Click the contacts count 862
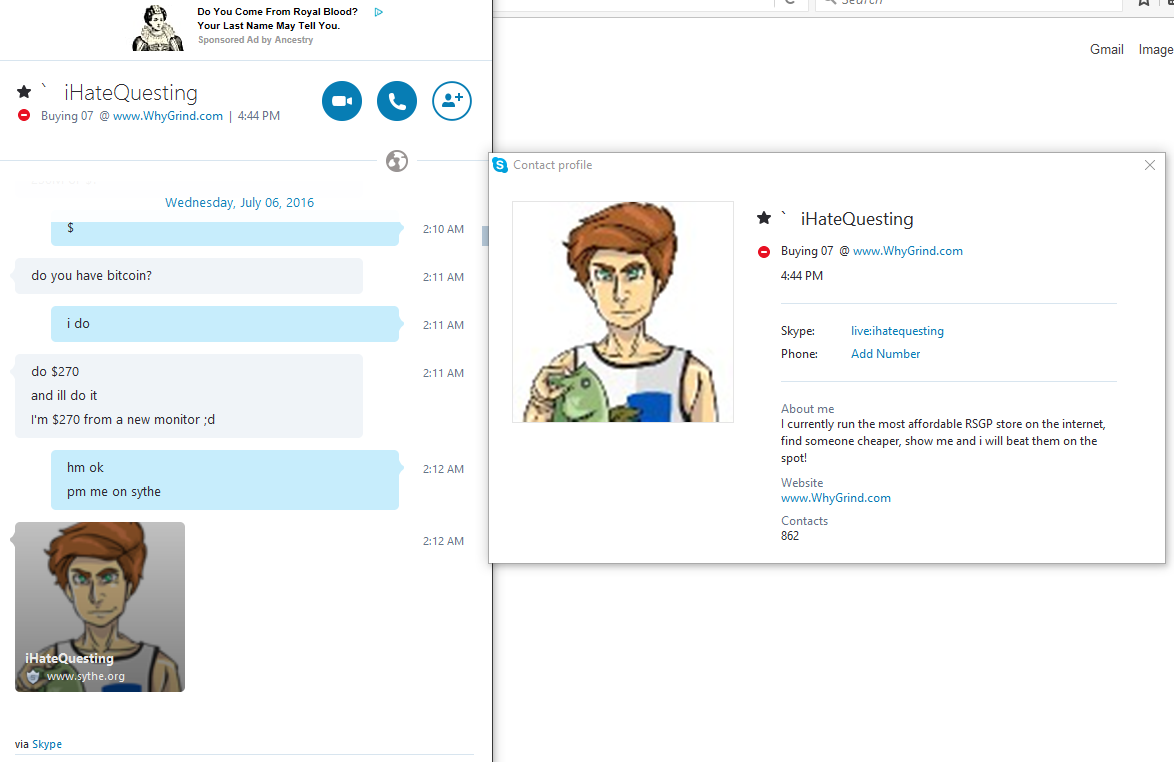This screenshot has width=1174, height=762. pyautogui.click(x=790, y=536)
